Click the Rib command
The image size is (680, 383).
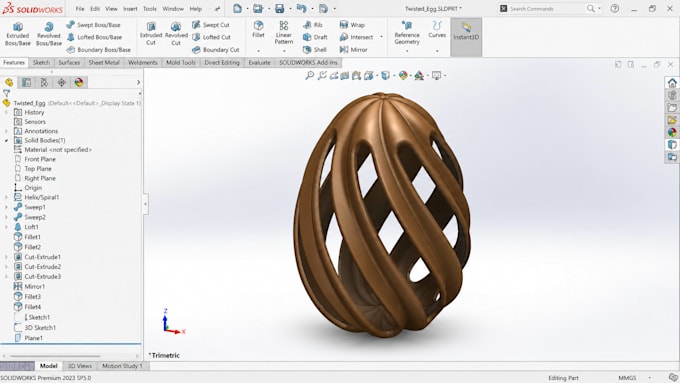click(x=313, y=25)
